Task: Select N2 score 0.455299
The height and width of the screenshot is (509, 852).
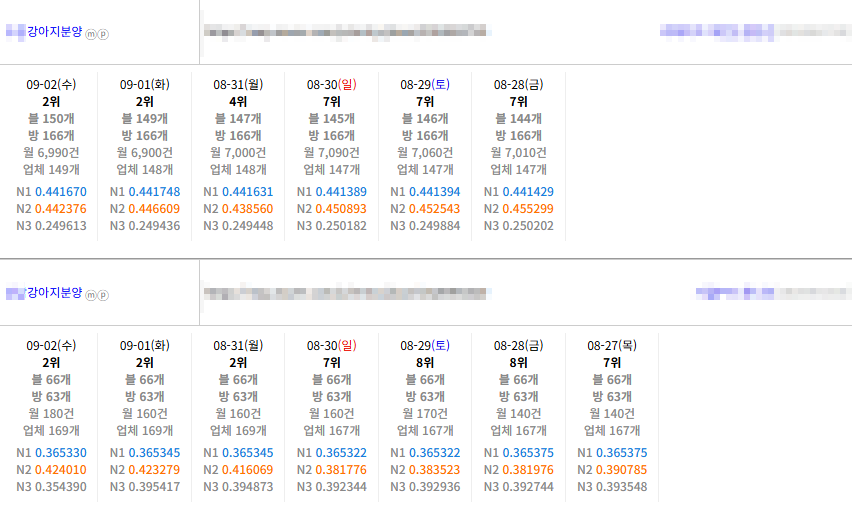Action: point(528,209)
